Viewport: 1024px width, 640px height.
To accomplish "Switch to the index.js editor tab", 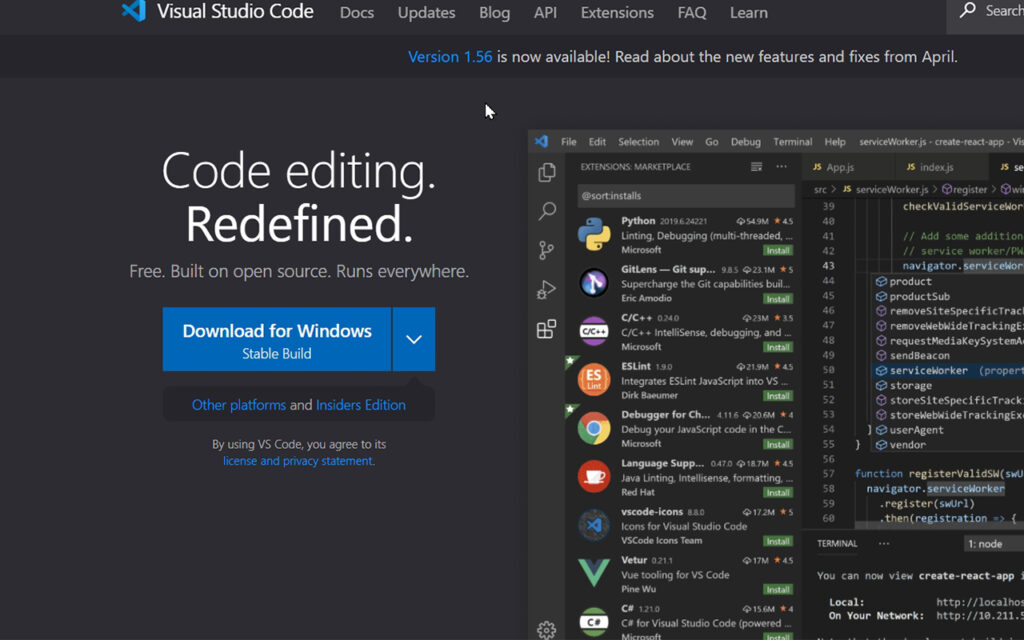I will (936, 167).
